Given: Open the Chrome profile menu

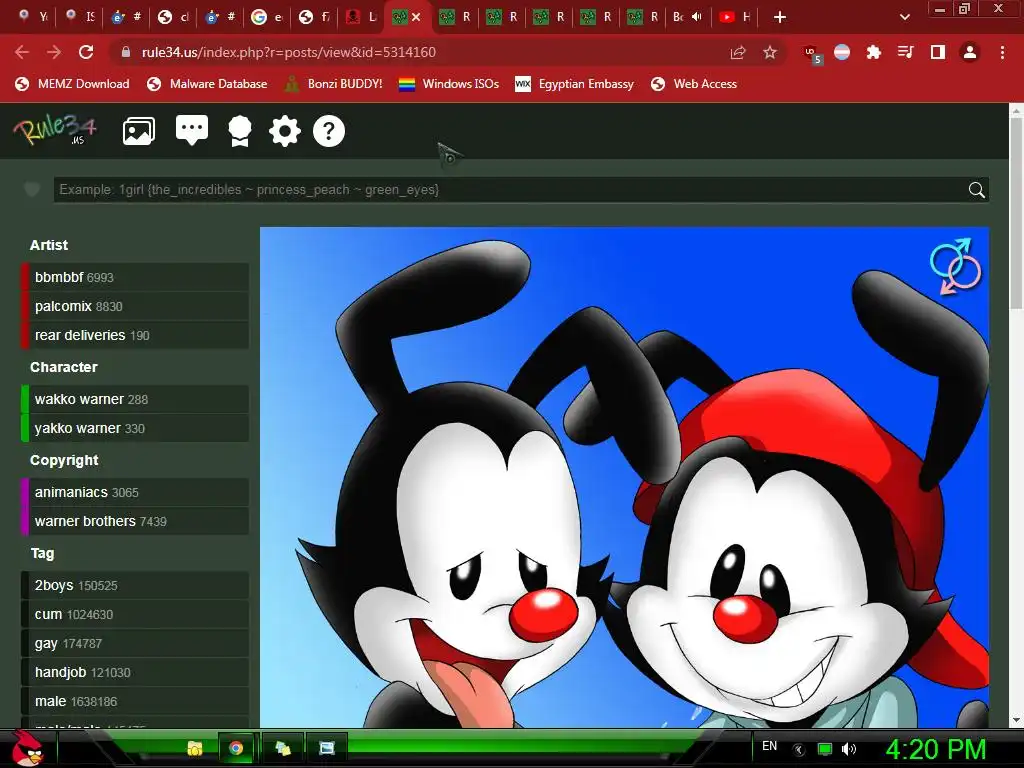Looking at the screenshot, I should [x=970, y=52].
